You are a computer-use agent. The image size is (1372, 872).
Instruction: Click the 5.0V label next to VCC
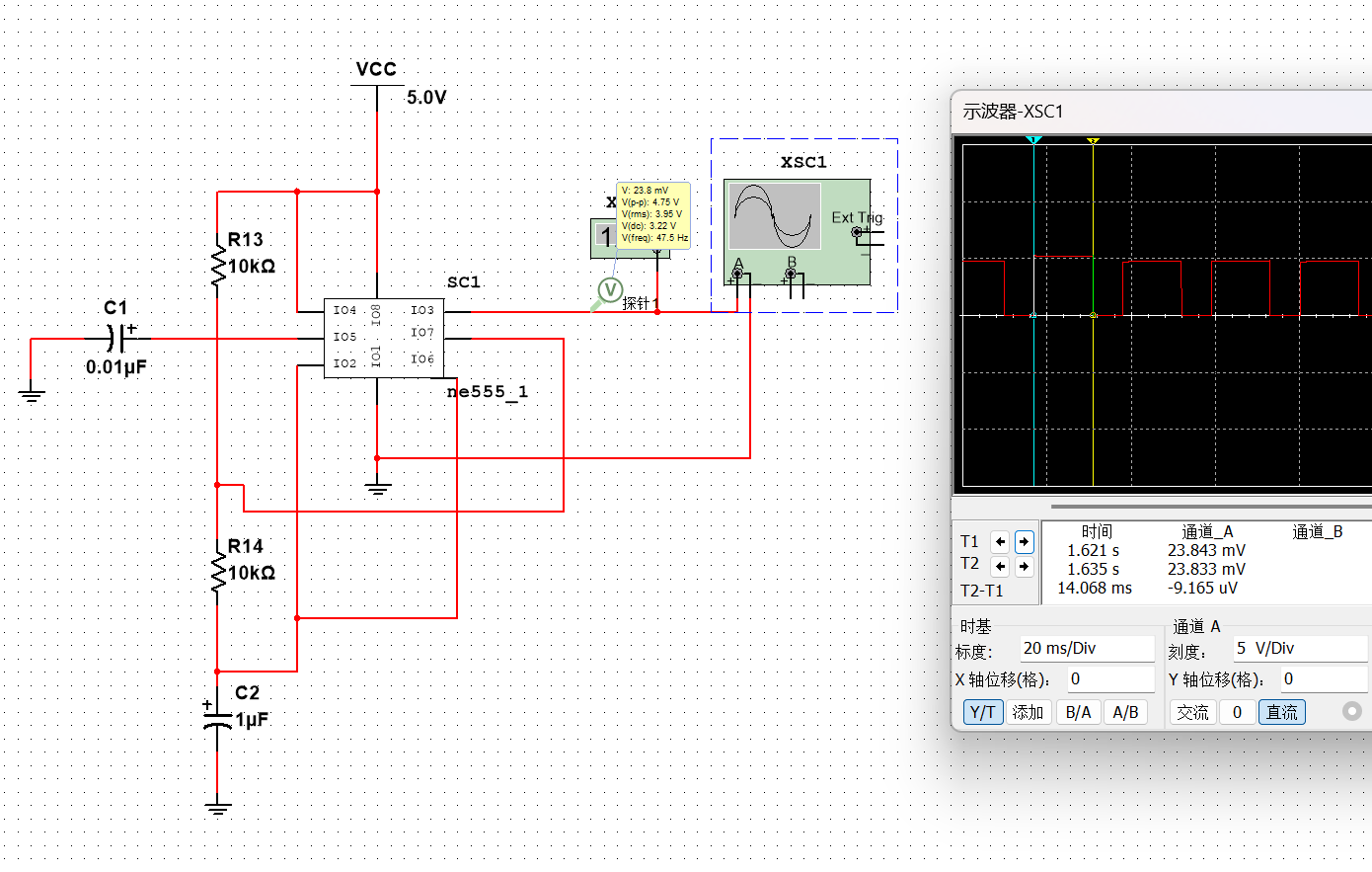click(x=426, y=98)
